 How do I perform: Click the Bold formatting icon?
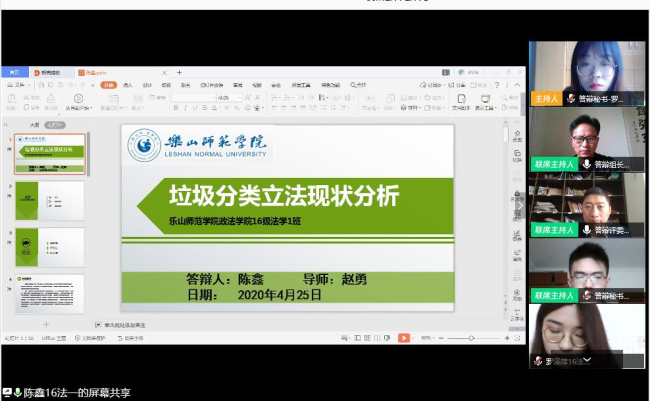[175, 107]
